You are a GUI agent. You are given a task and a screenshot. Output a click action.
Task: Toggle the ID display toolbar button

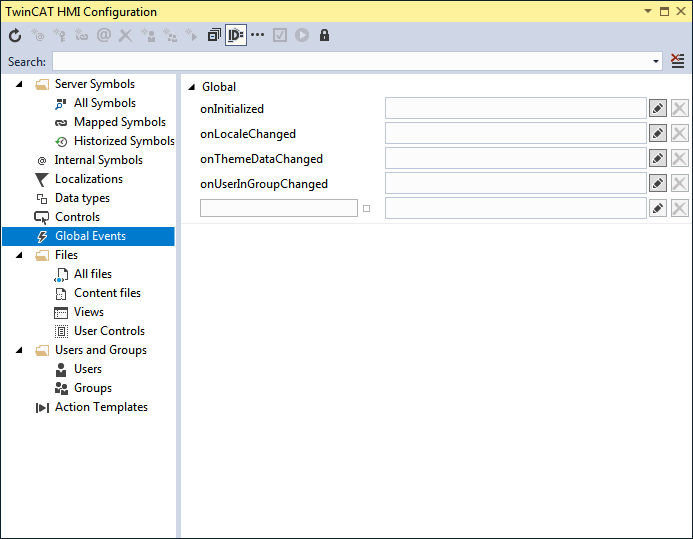click(x=236, y=35)
